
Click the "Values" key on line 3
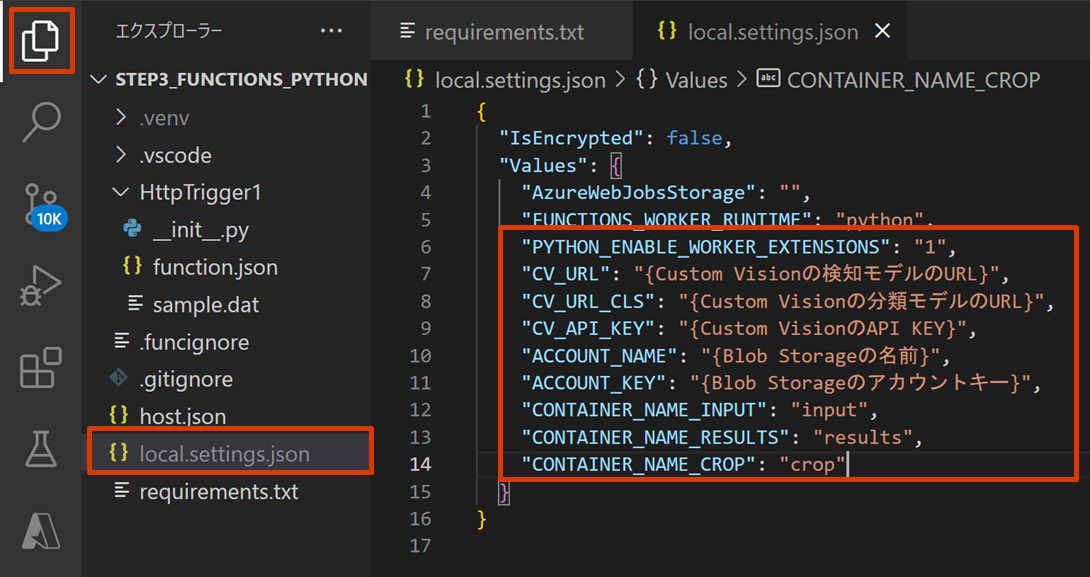click(544, 165)
